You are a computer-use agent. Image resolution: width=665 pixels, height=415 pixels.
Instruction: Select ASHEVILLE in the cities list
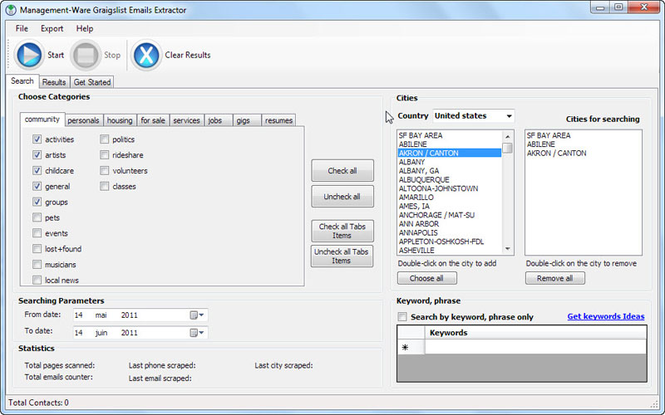(x=449, y=251)
